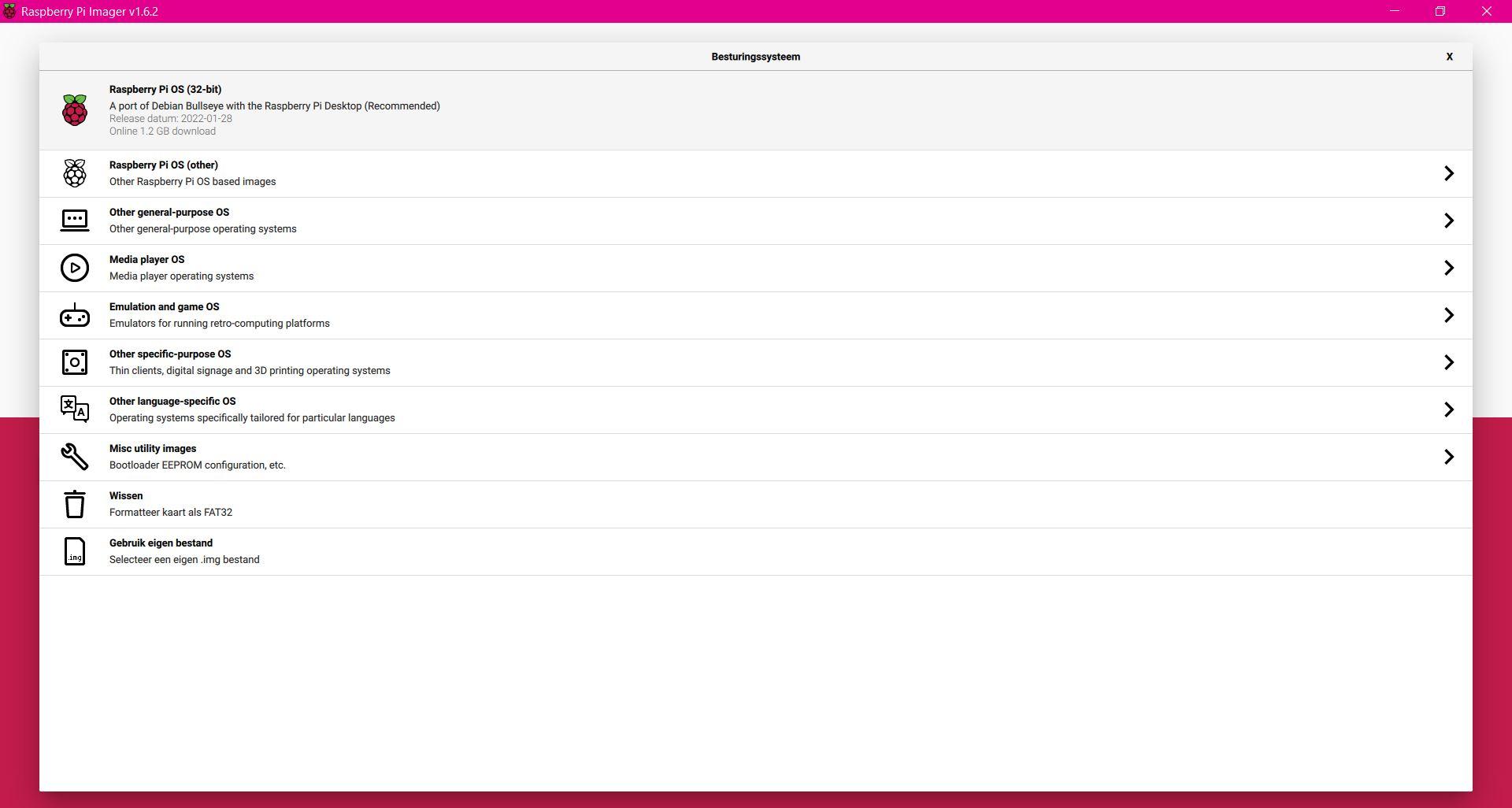Click 'Other general-purpose operating systems' description

click(x=203, y=229)
